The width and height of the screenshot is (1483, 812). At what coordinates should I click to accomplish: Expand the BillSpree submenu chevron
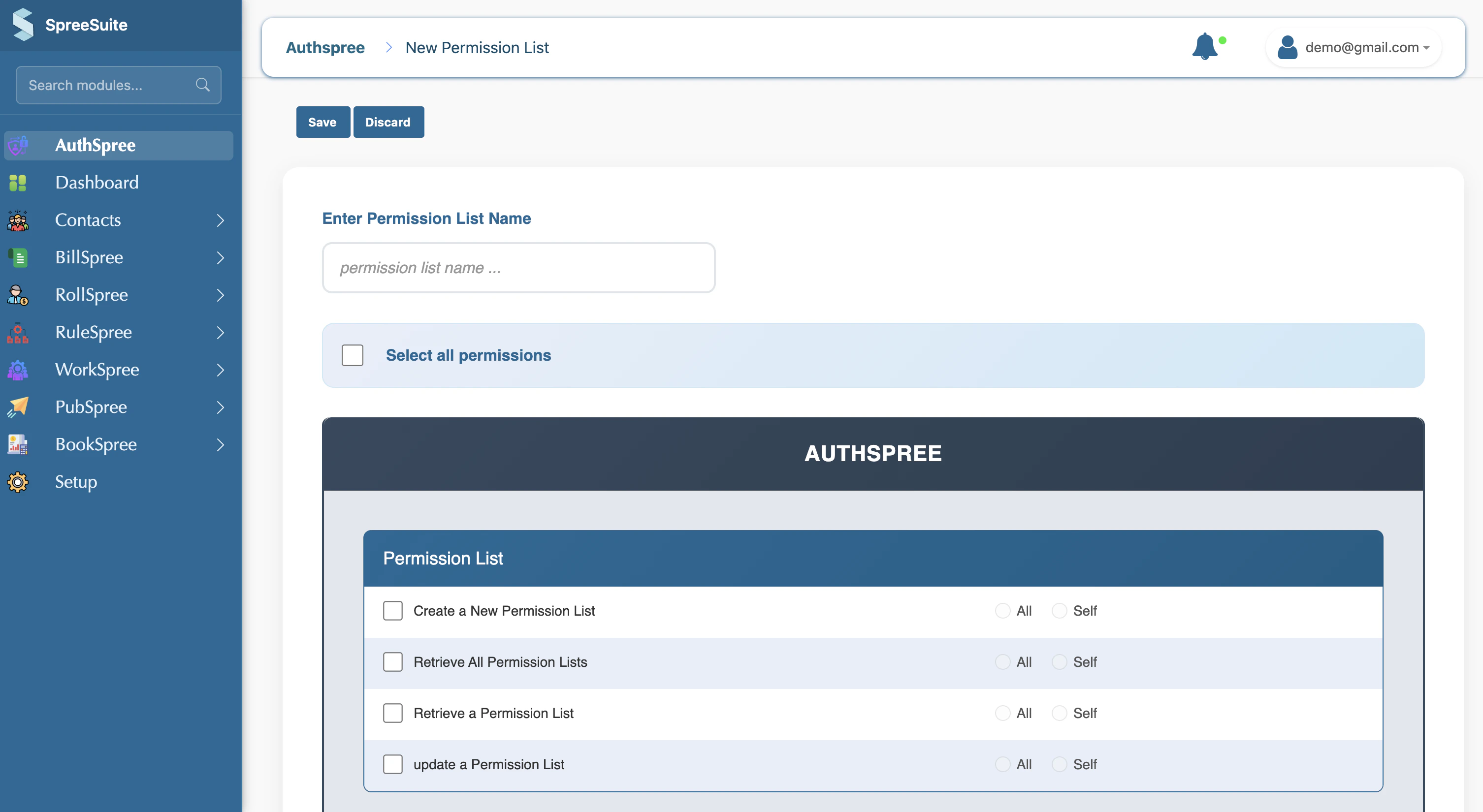220,257
